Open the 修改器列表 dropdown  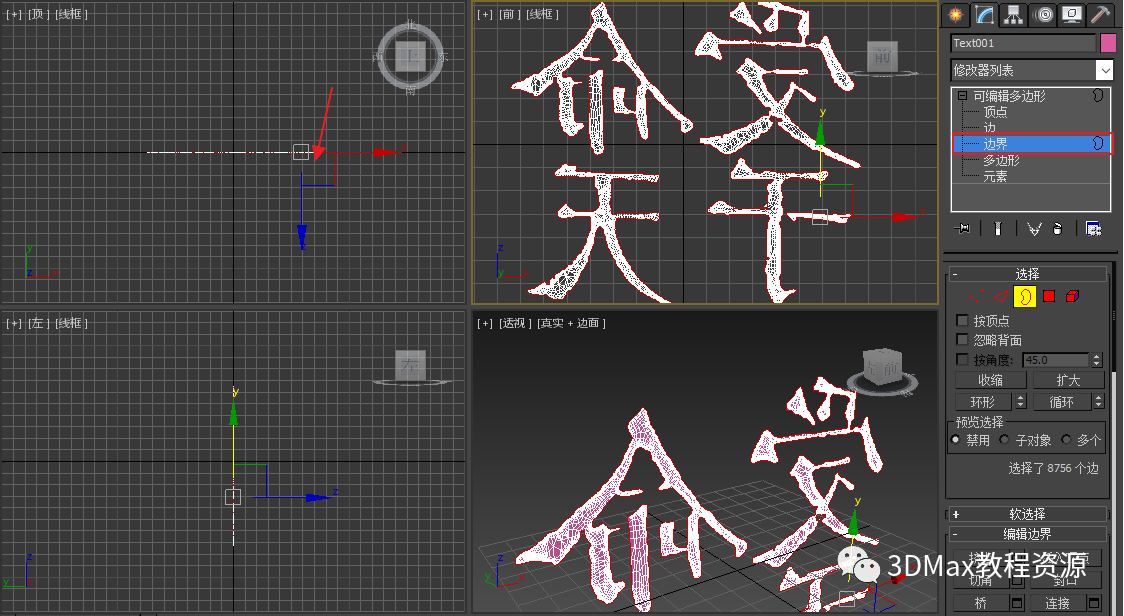coord(1105,70)
